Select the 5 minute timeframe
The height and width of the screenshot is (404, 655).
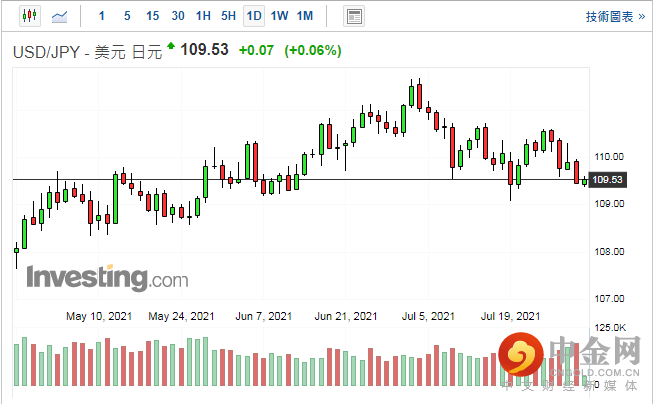click(126, 16)
